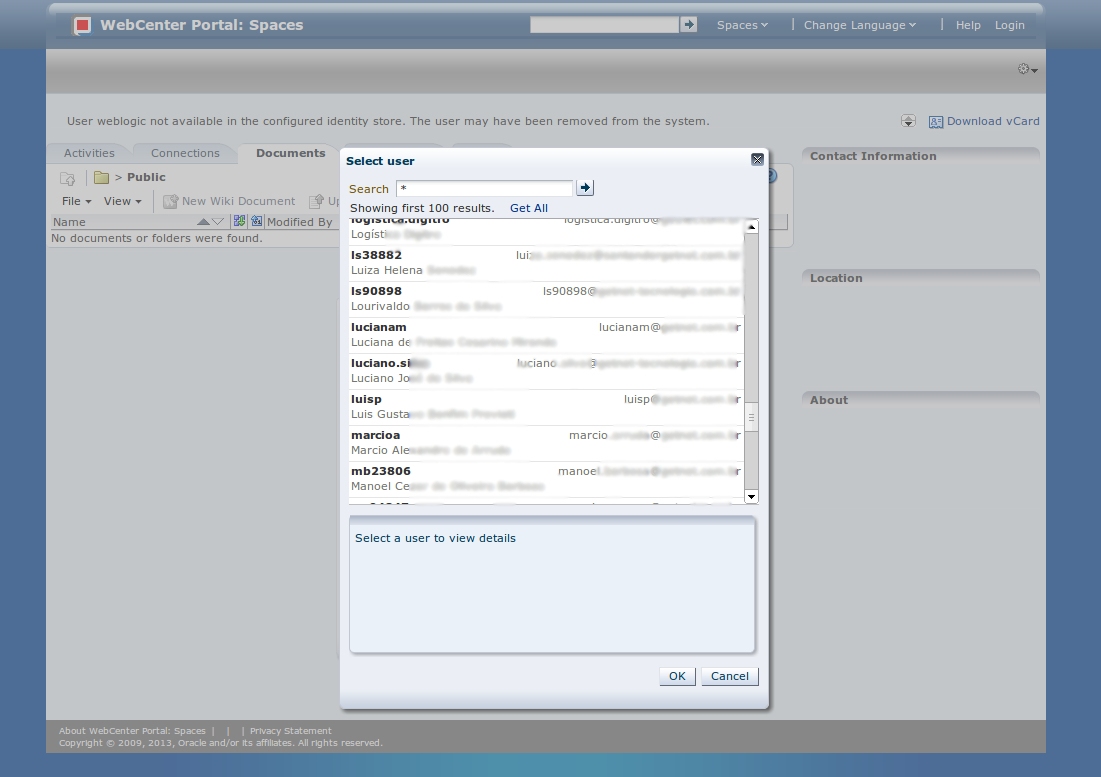1101x777 pixels.
Task: Click the search arrow in Select user dialog
Action: [x=586, y=188]
